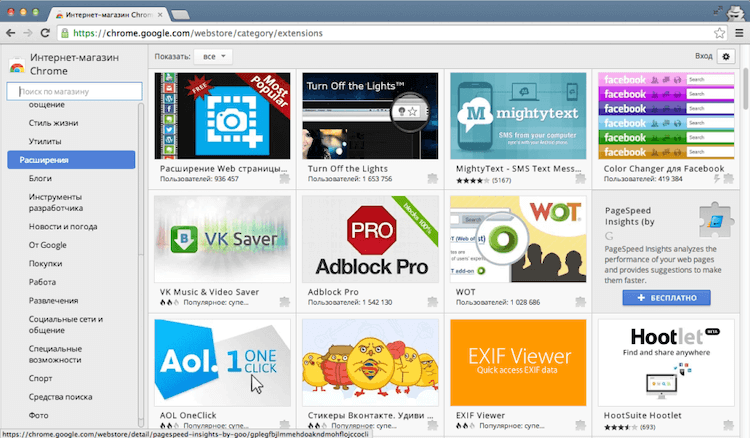Open the Новости и погода category

[x=63, y=227]
